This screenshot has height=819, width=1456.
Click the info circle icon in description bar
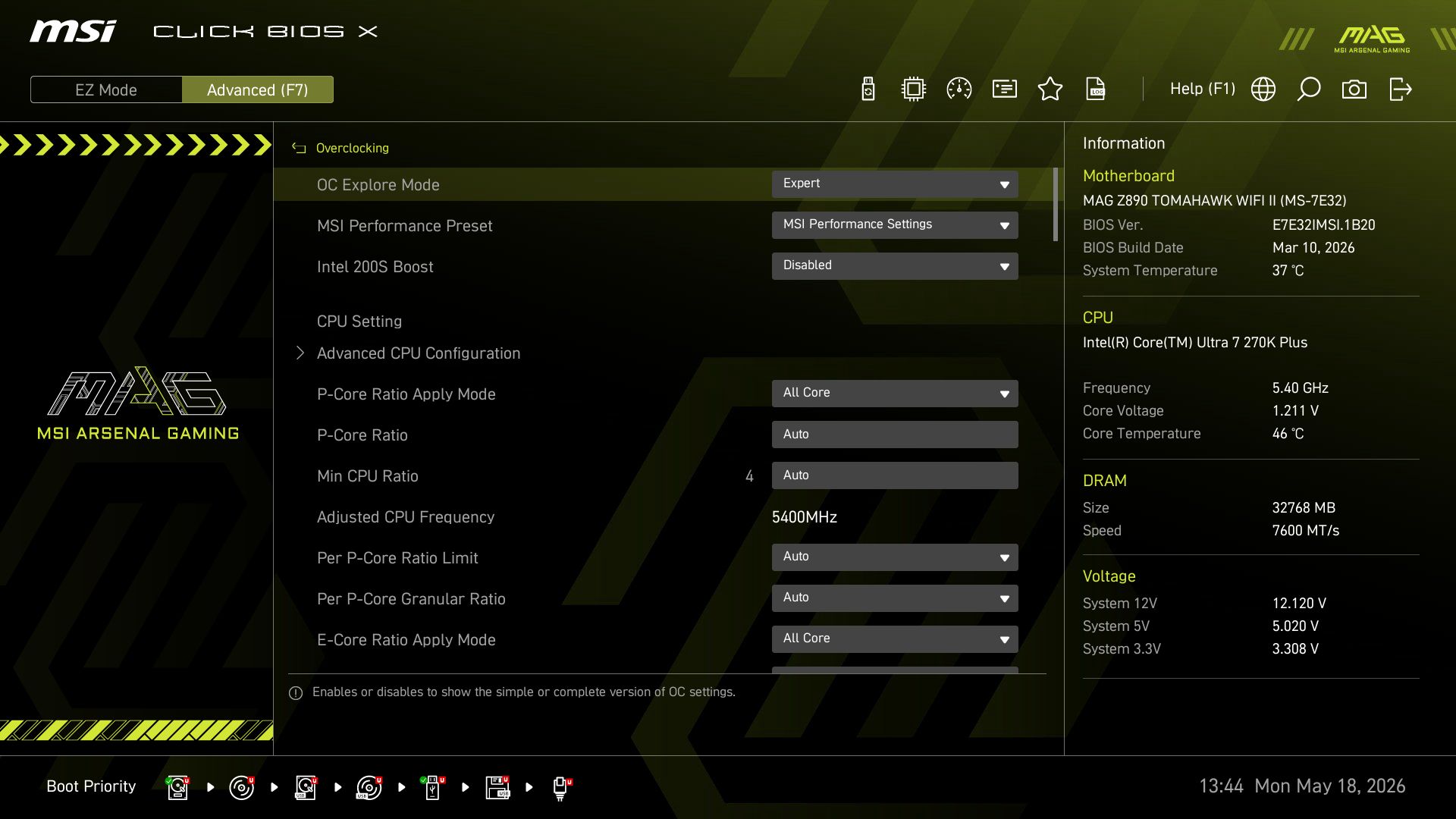click(296, 693)
